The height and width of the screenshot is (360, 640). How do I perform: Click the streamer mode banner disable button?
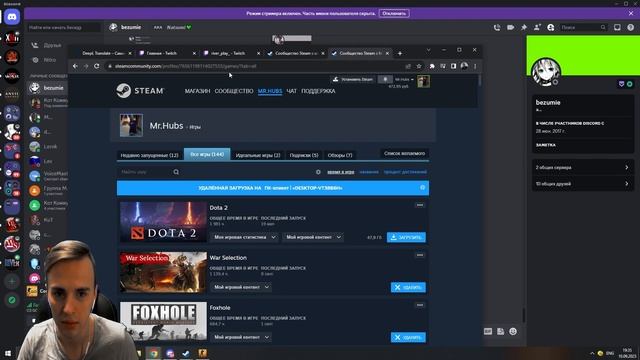[x=394, y=13]
